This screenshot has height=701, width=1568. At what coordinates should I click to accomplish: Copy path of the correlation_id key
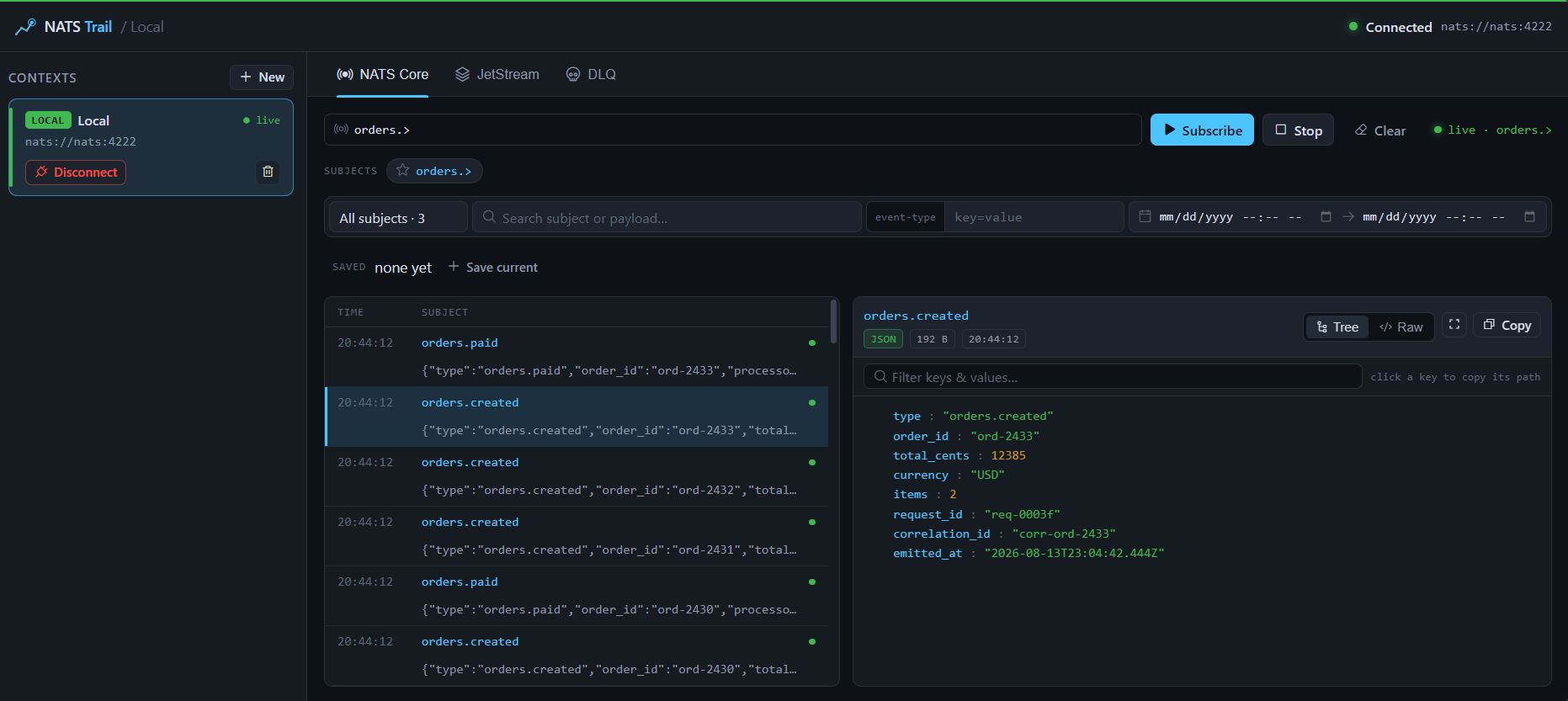(x=942, y=534)
